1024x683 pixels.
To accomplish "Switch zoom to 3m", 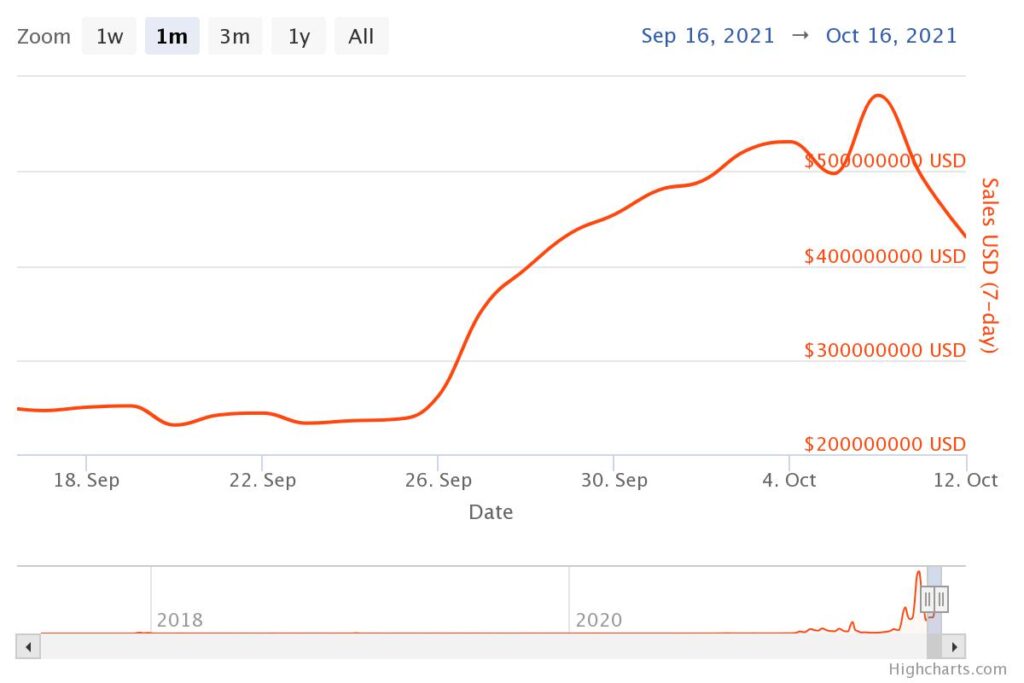I will 234,37.
